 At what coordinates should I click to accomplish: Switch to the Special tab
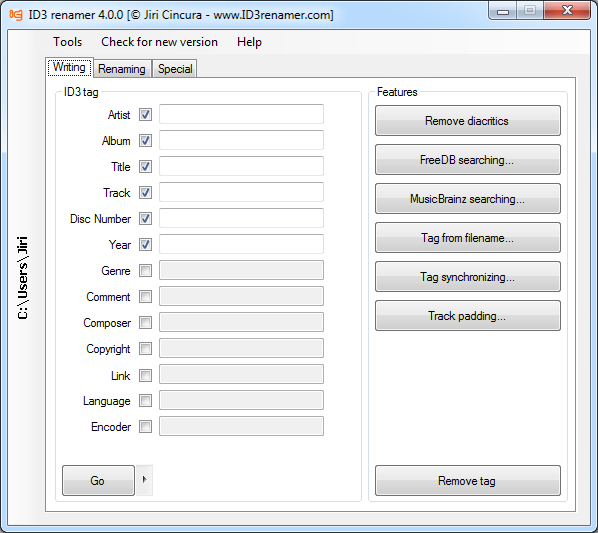175,69
